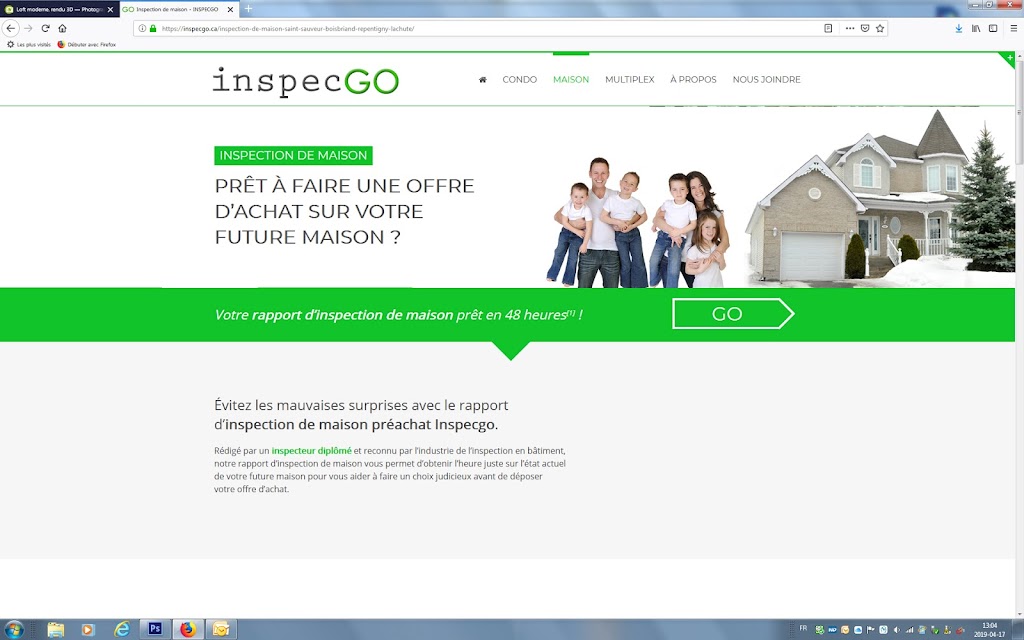Image resolution: width=1024 pixels, height=640 pixels.
Task: Open the network signal tray icon
Action: tap(909, 630)
